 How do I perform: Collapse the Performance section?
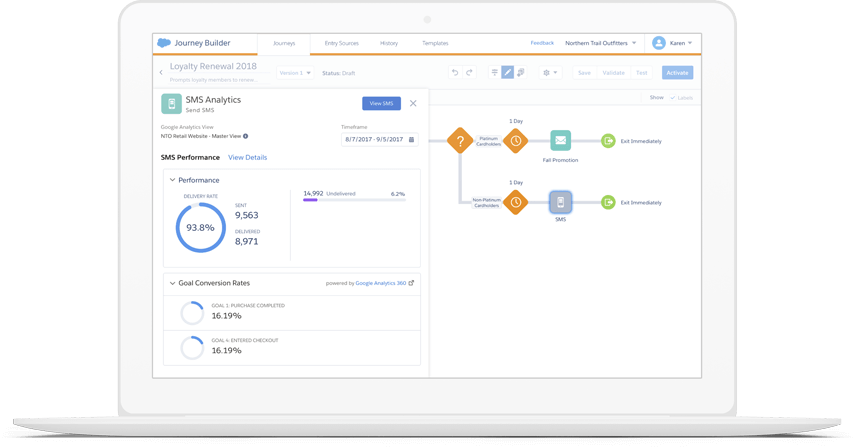[x=172, y=180]
